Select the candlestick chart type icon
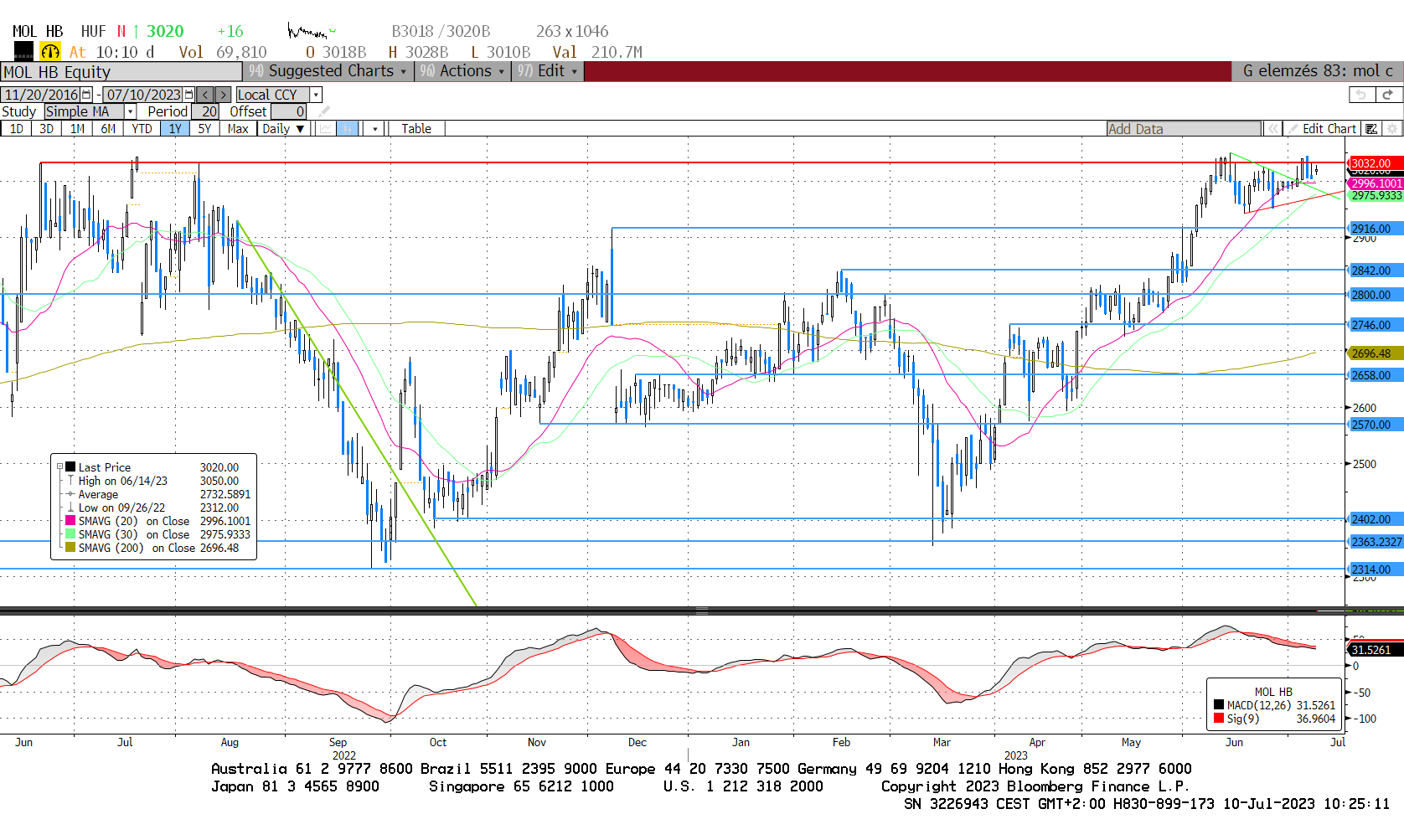The height and width of the screenshot is (840, 1404). pos(348,129)
